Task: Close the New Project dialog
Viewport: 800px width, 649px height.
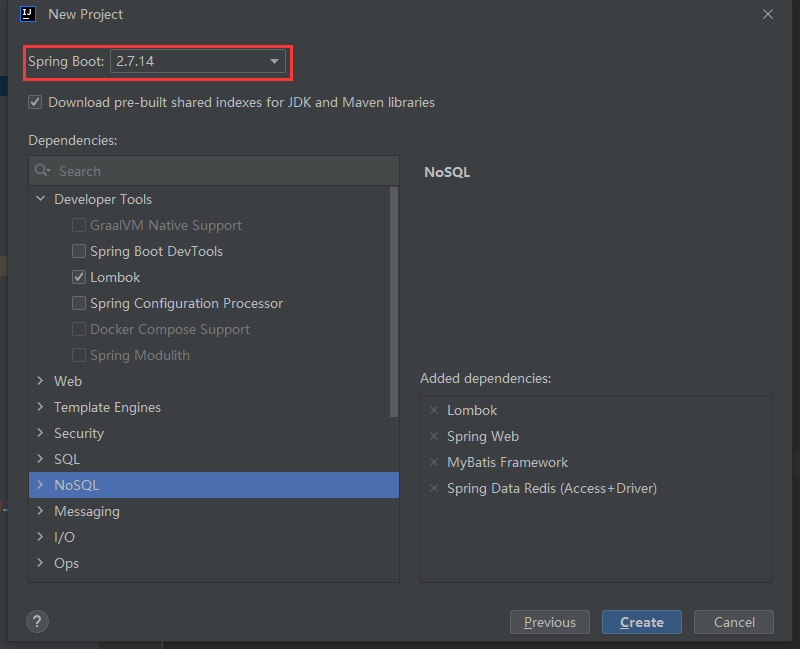Action: click(x=768, y=14)
